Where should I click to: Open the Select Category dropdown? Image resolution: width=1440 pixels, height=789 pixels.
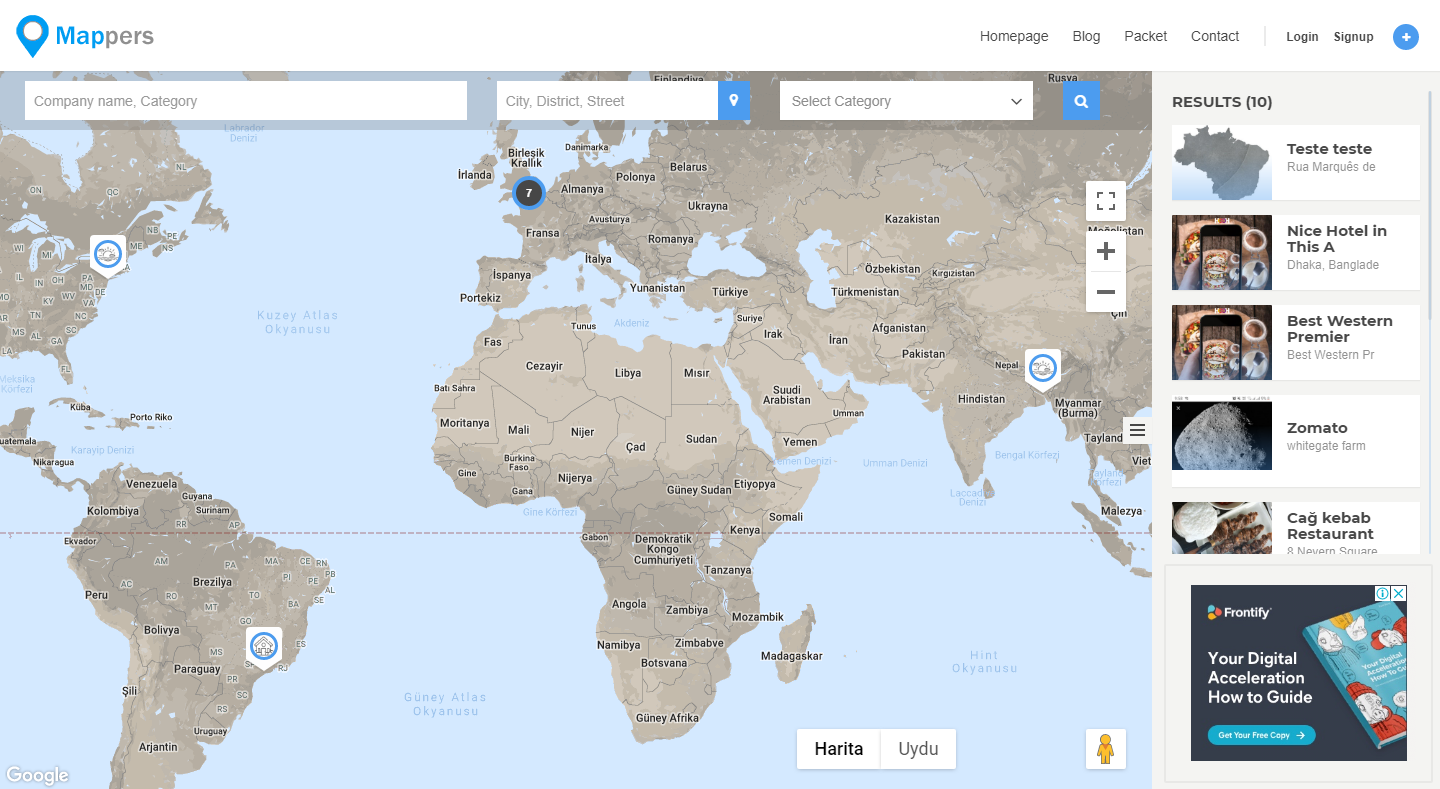click(906, 101)
